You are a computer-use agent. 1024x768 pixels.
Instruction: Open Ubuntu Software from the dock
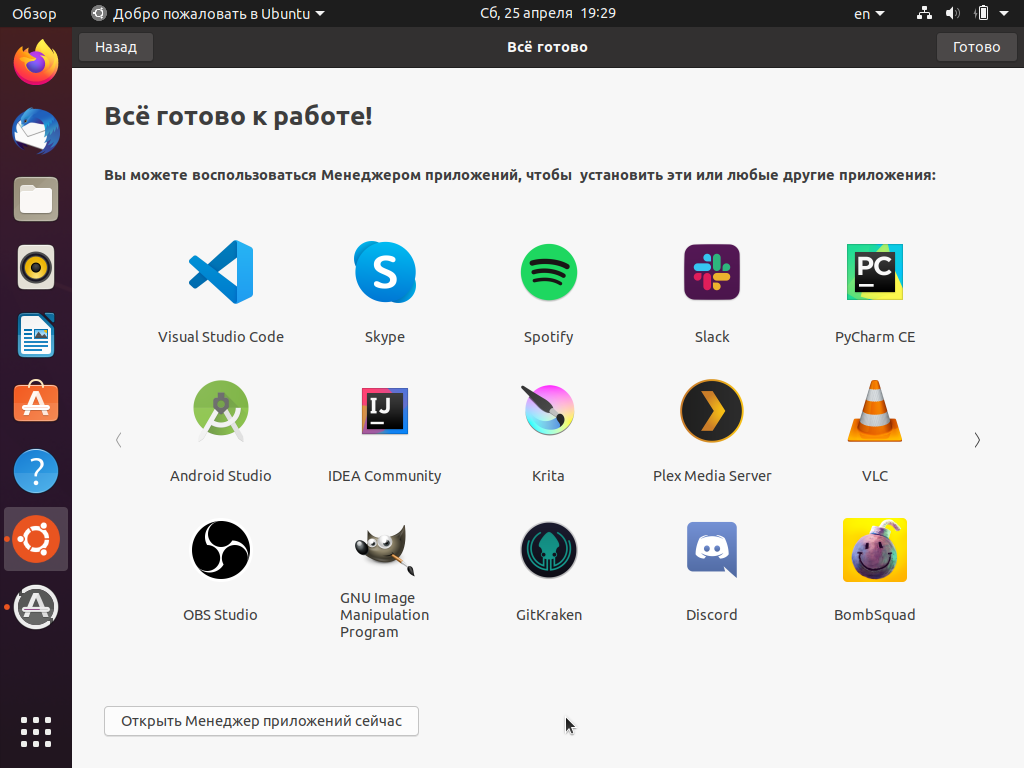click(x=36, y=401)
